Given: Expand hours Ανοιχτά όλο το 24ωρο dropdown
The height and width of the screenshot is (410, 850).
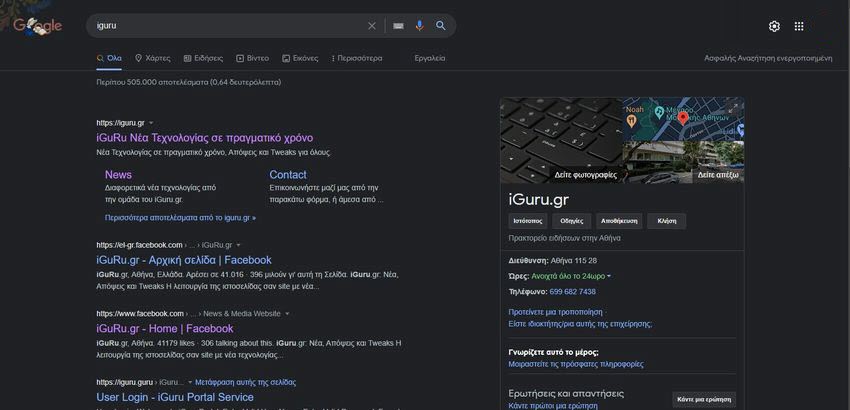Looking at the screenshot, I should 571,276.
